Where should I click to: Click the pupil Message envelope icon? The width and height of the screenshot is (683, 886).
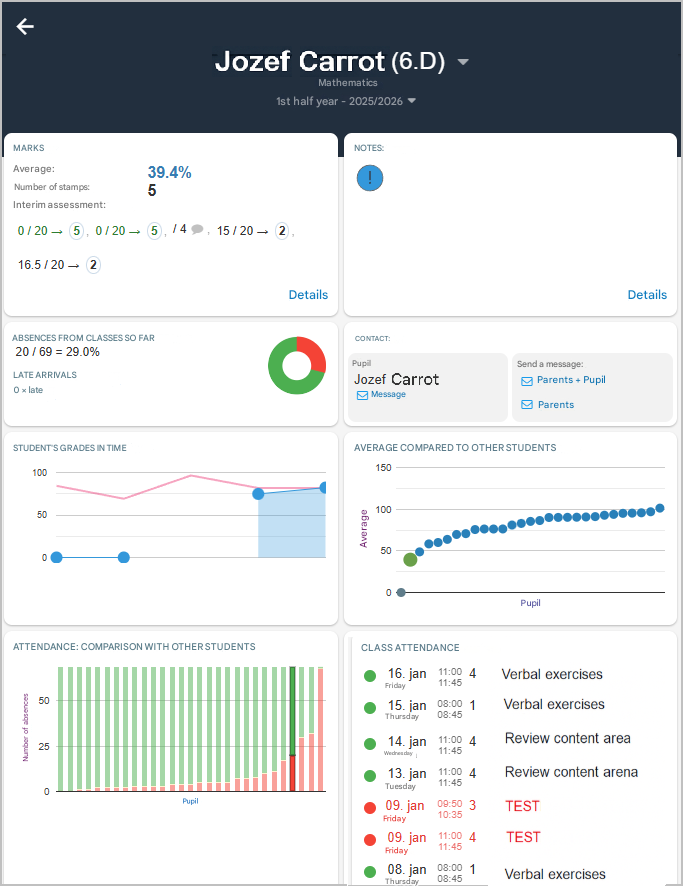[x=362, y=395]
